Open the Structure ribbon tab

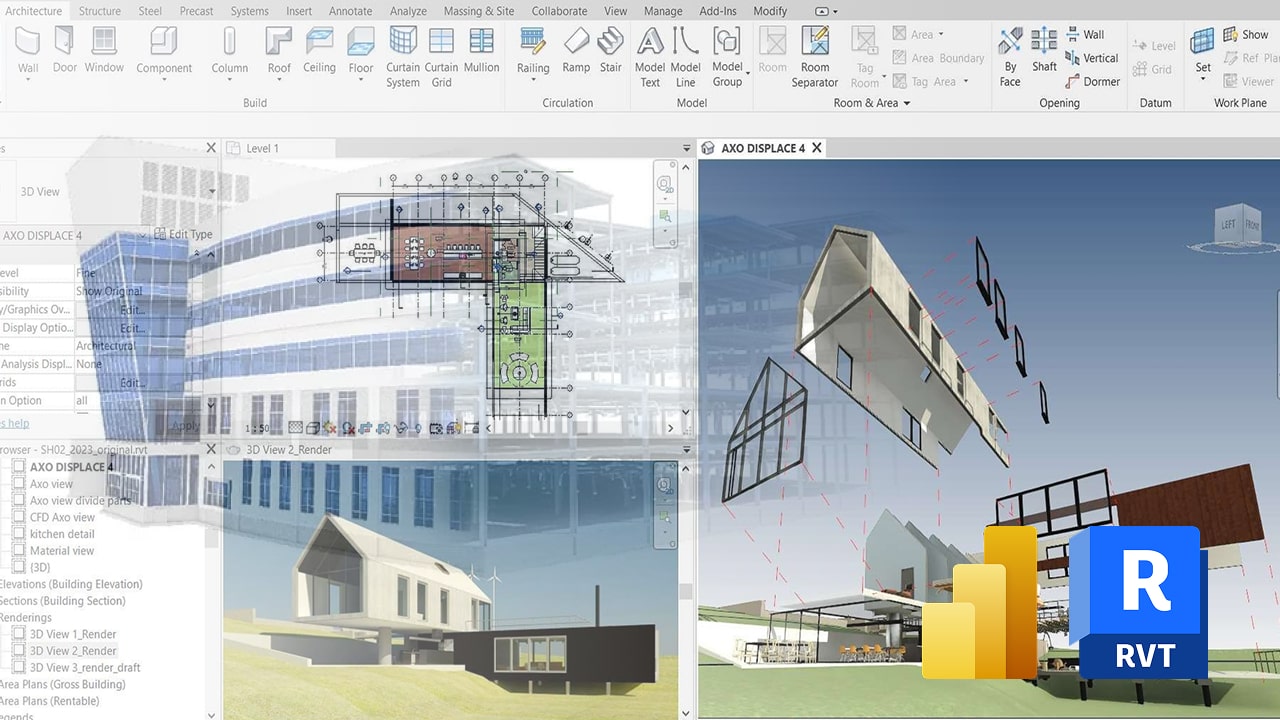(100, 11)
